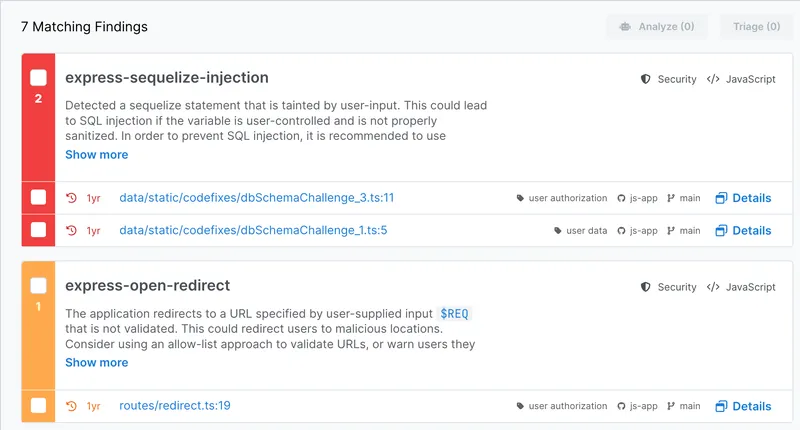Click the history clock icon beside dbSchemaChallenge_3.ts:11
Screen dimensions: 800x430
coord(71,198)
